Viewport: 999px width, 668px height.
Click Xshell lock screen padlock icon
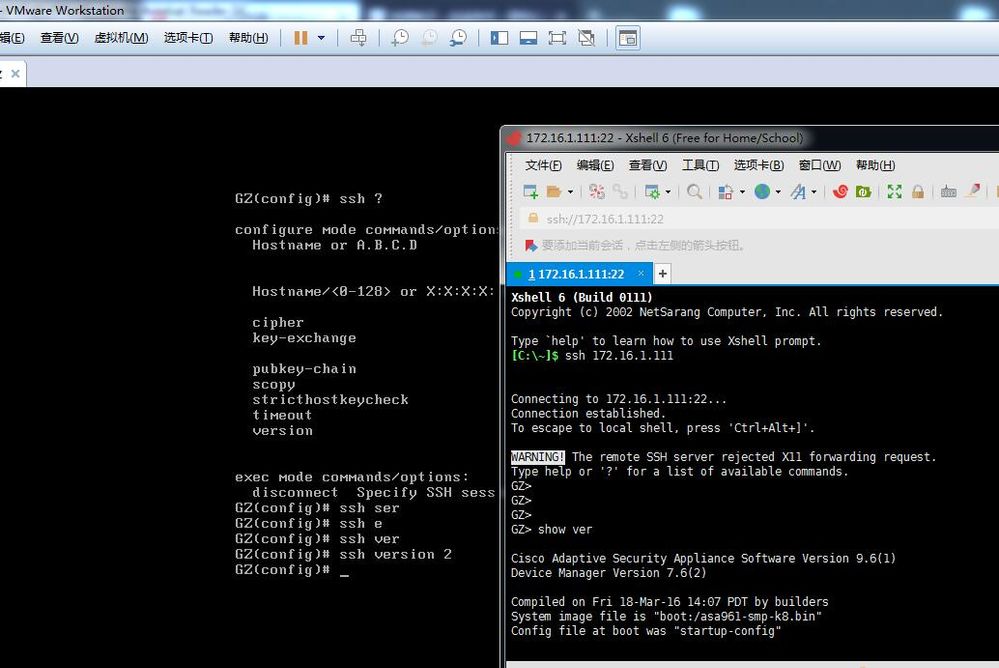coord(918,192)
